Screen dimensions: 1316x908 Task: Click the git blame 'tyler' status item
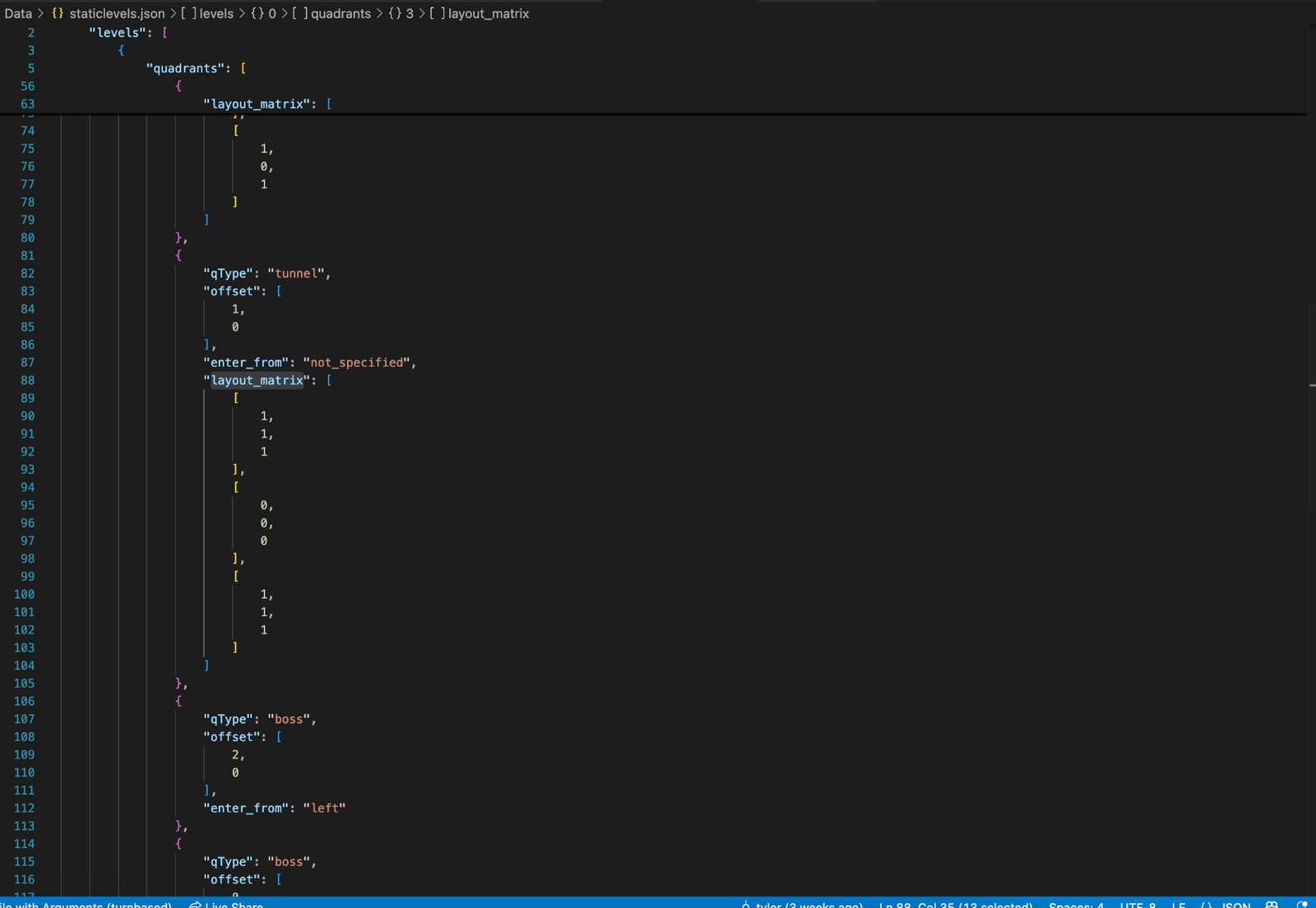click(x=802, y=904)
